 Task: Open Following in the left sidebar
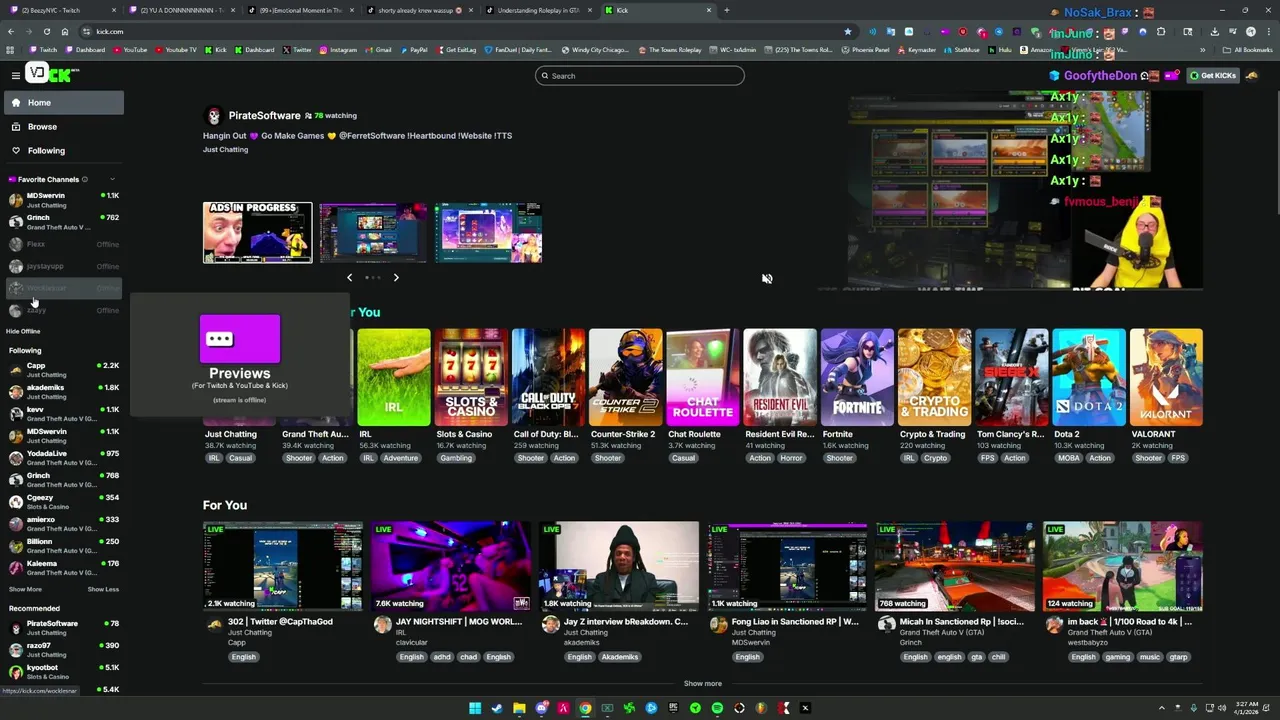point(64,151)
